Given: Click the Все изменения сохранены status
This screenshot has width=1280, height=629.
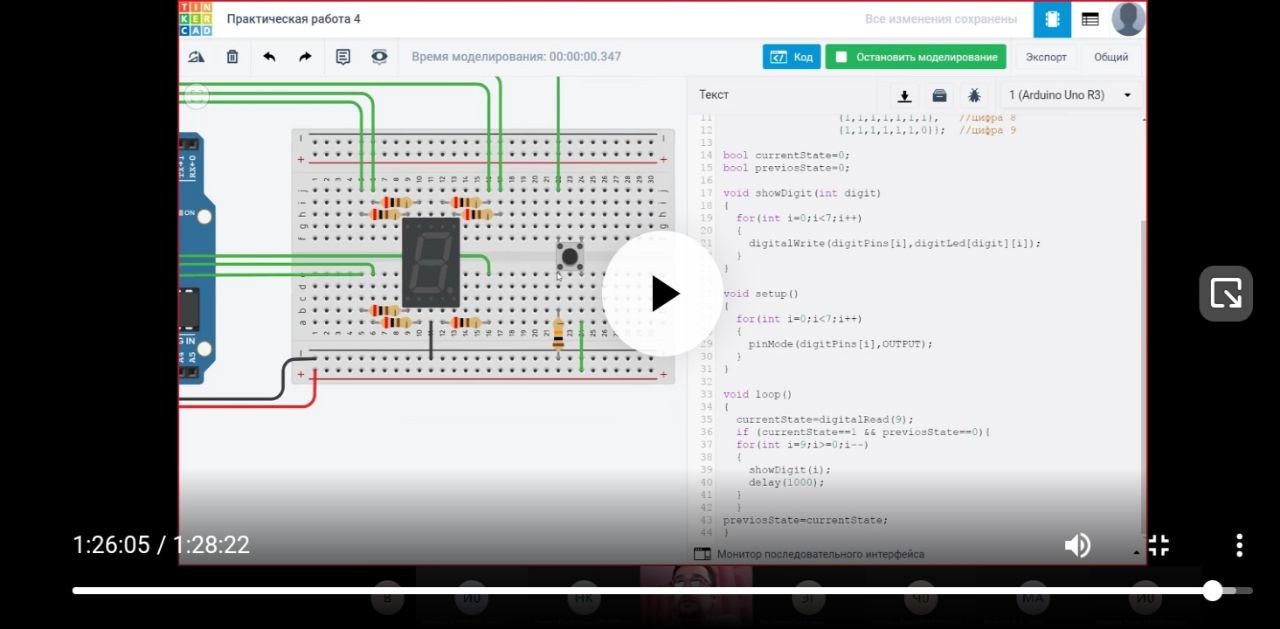Looking at the screenshot, I should coord(941,19).
